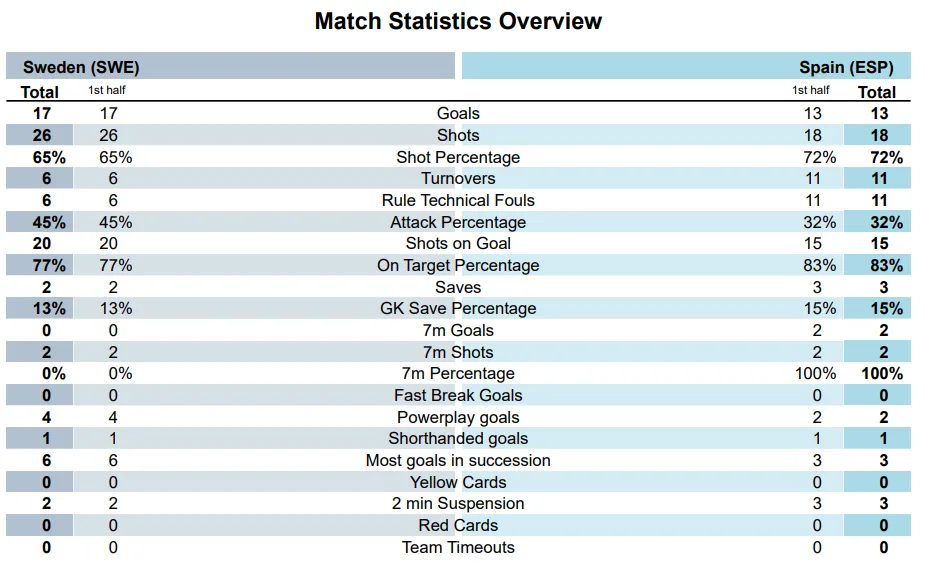Image resolution: width=926 pixels, height=567 pixels.
Task: Click the Turnovers row label
Action: [458, 179]
